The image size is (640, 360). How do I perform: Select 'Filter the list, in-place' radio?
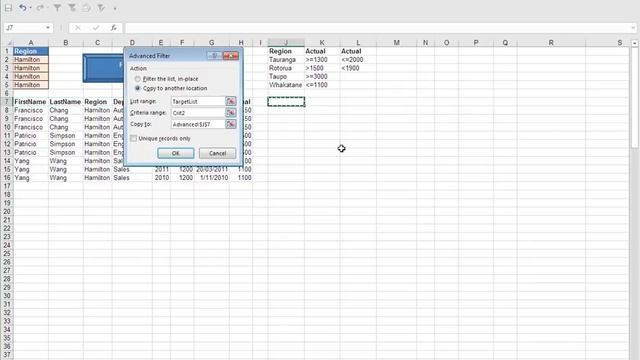pos(138,79)
